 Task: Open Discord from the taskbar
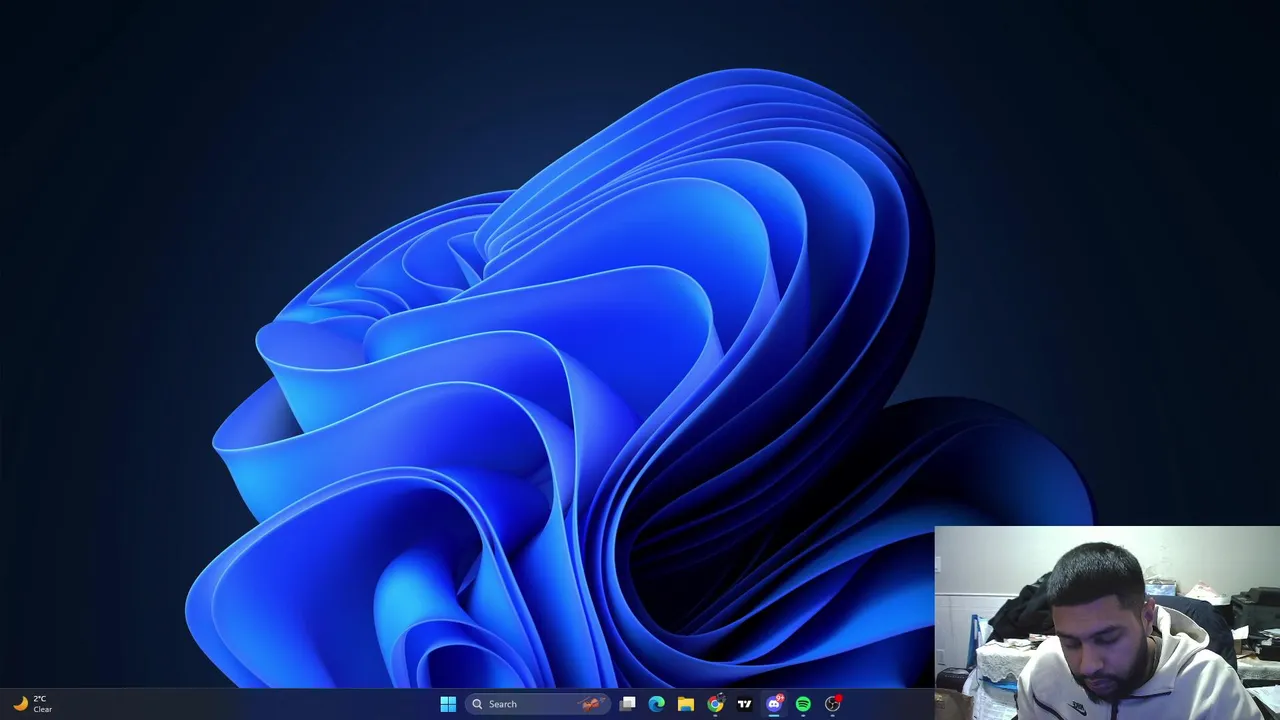click(x=774, y=704)
